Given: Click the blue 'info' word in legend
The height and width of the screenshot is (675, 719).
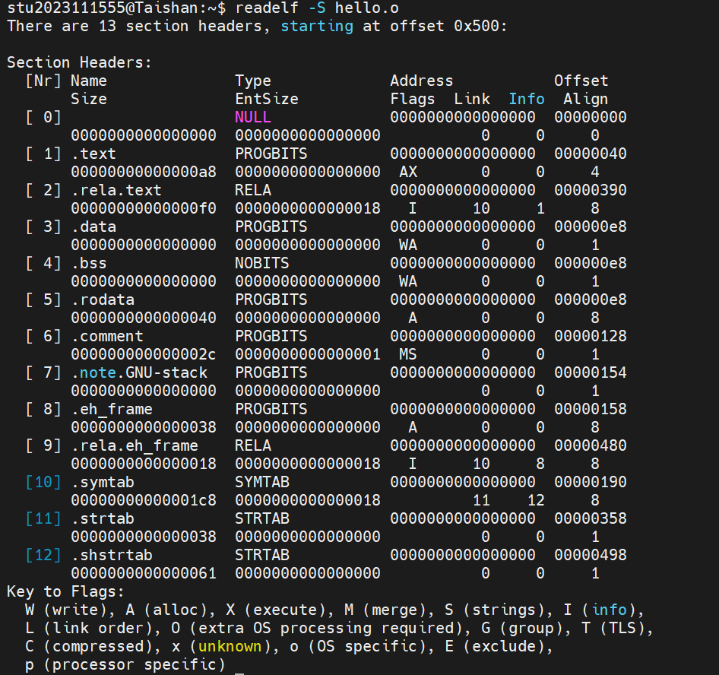Looking at the screenshot, I should point(609,610).
